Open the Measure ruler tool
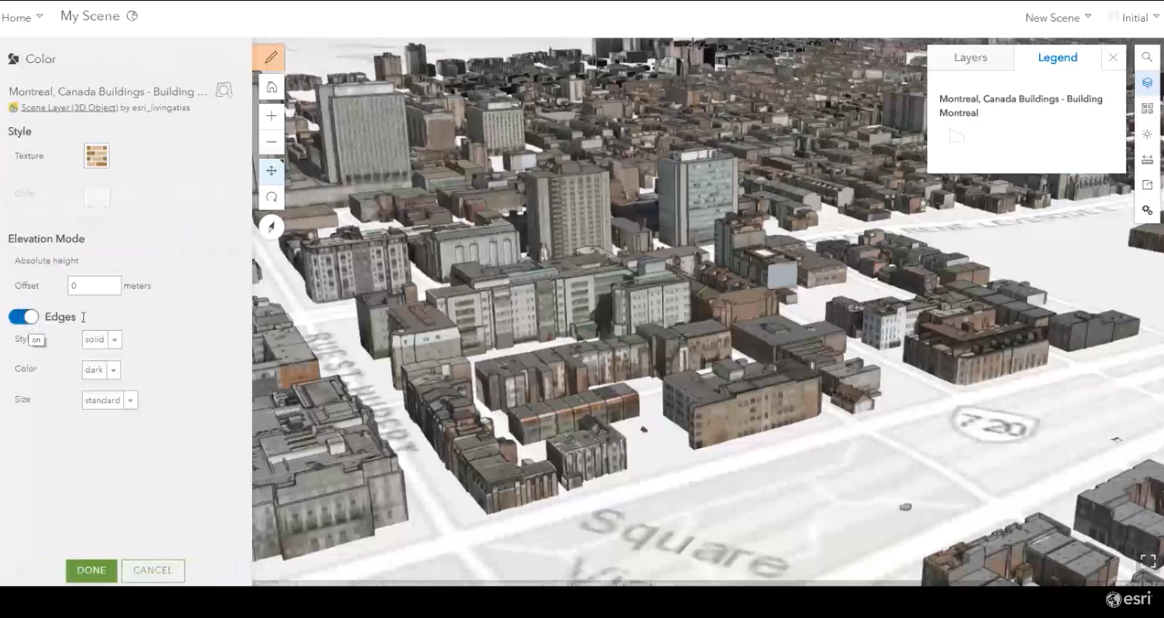The width and height of the screenshot is (1164, 618). point(1147,160)
